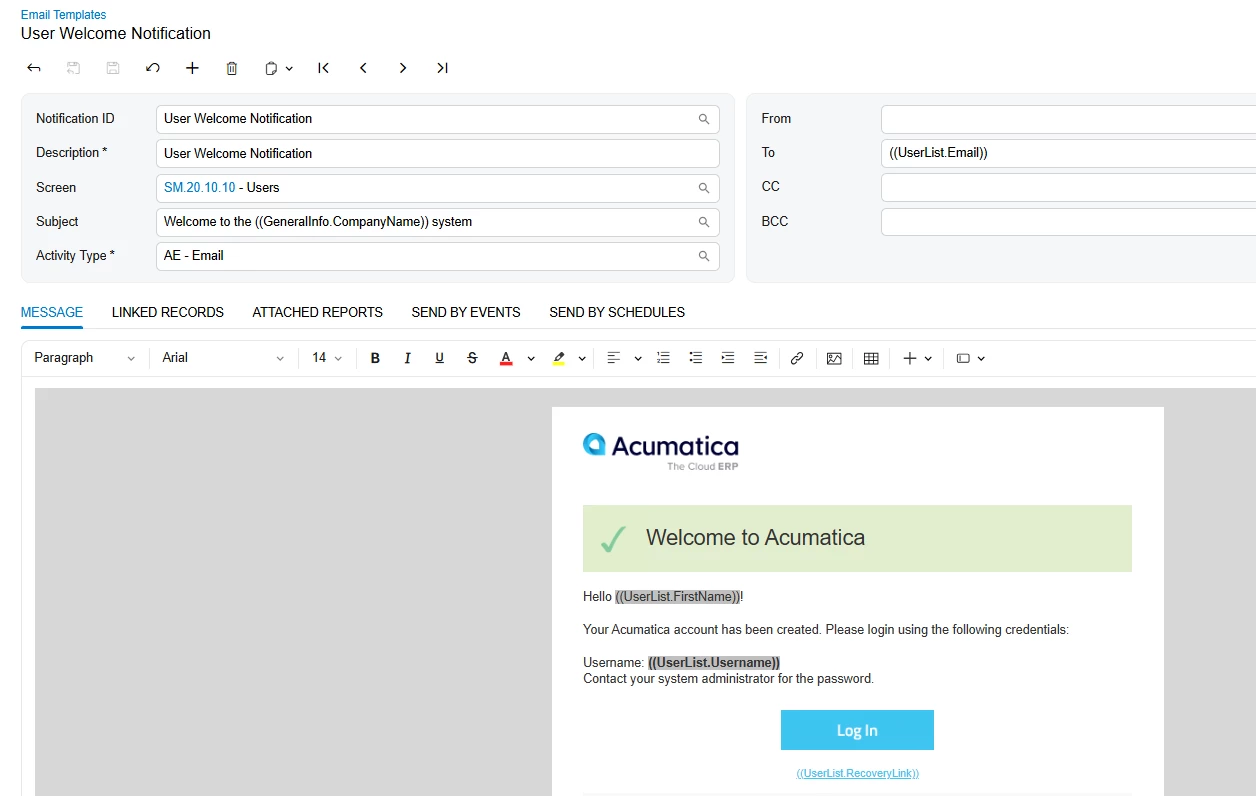Expand the highlight color dropdown arrow
The image size is (1256, 796).
pyautogui.click(x=583, y=358)
